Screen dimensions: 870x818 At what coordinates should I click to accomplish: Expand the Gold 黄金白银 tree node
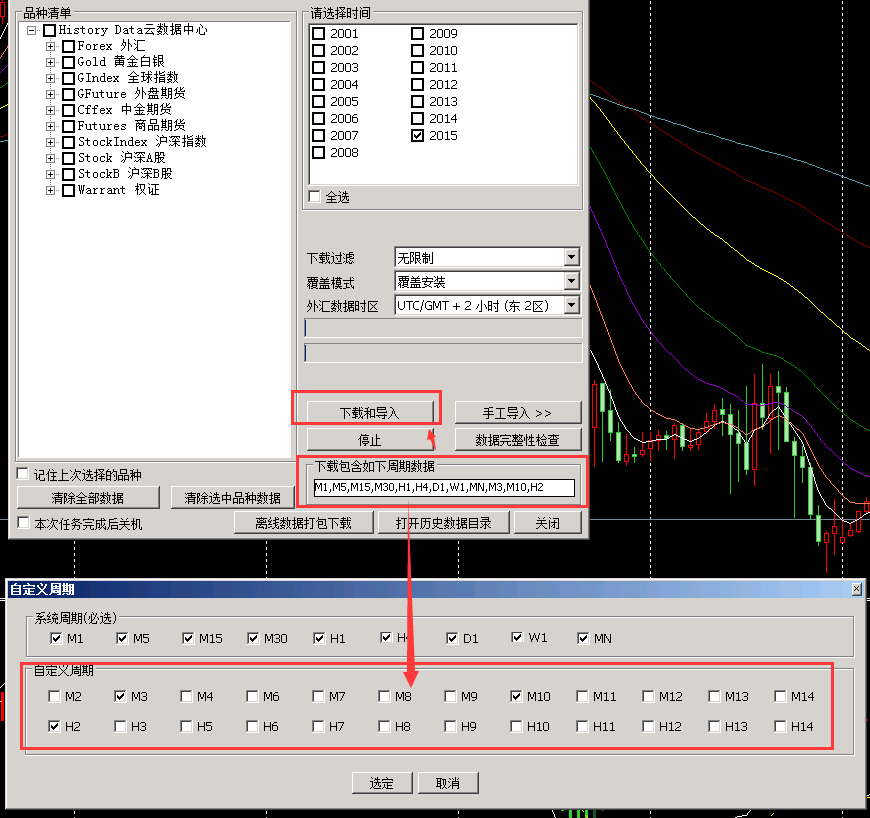[51, 62]
